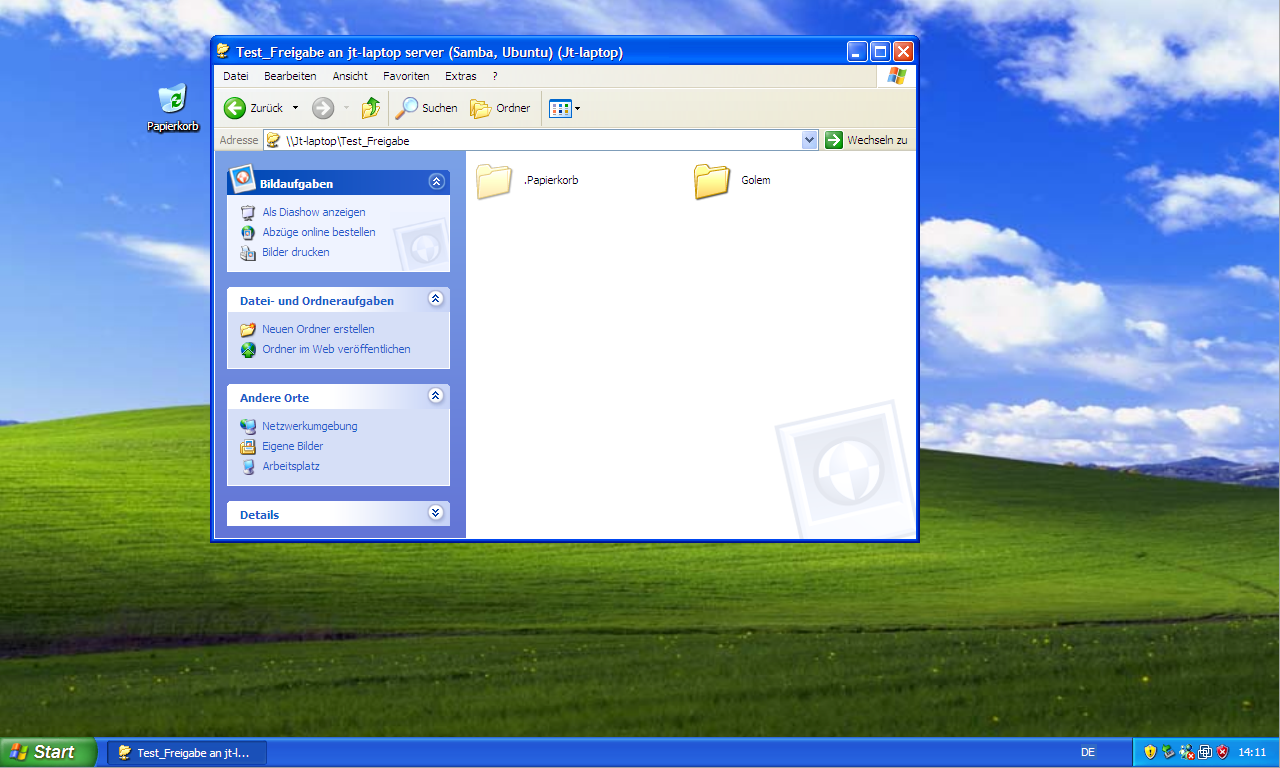The height and width of the screenshot is (768, 1280).
Task: Click the Arbeitsplatz computer icon
Action: [x=248, y=466]
